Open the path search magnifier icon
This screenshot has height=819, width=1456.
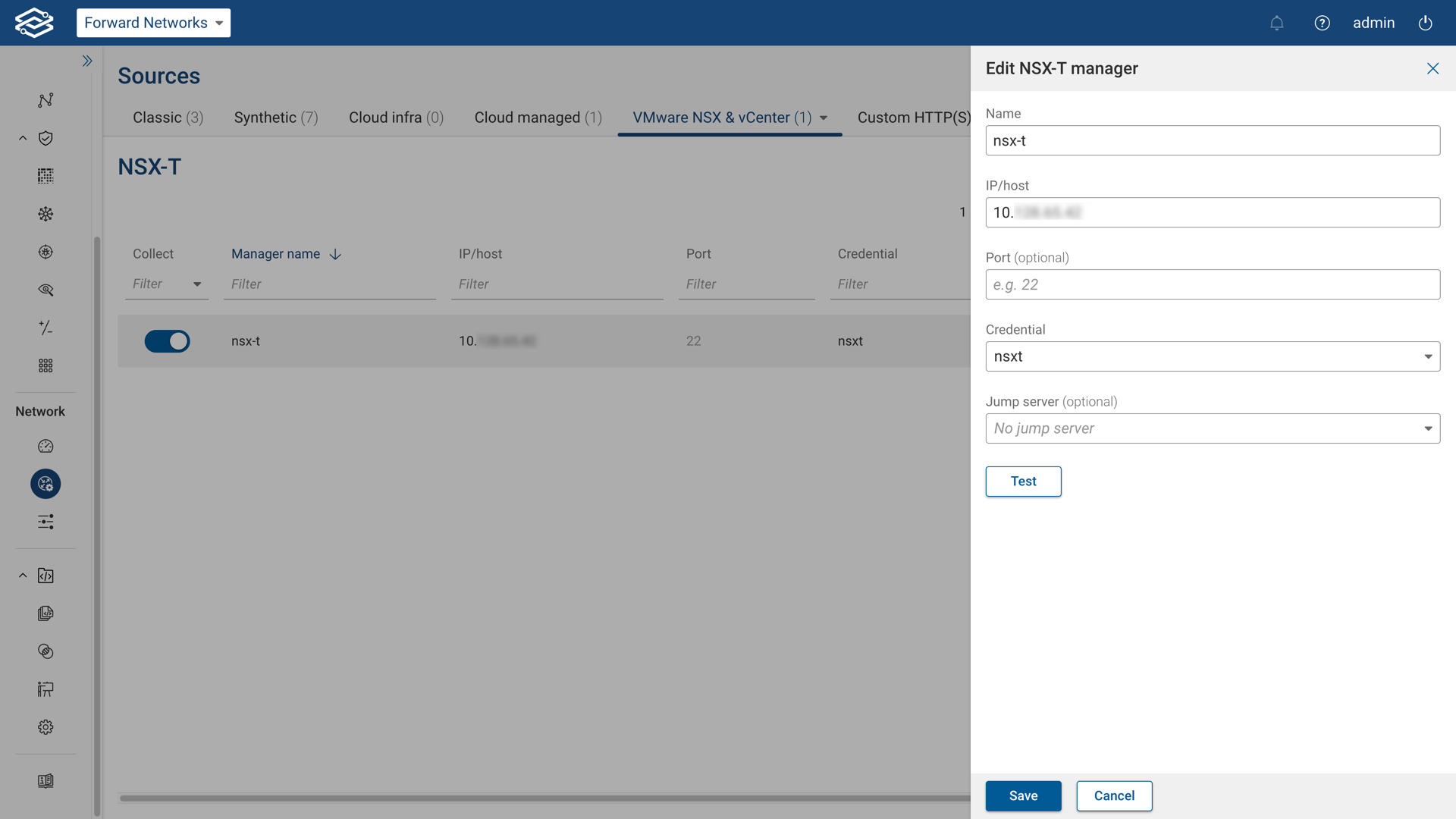pos(45,290)
